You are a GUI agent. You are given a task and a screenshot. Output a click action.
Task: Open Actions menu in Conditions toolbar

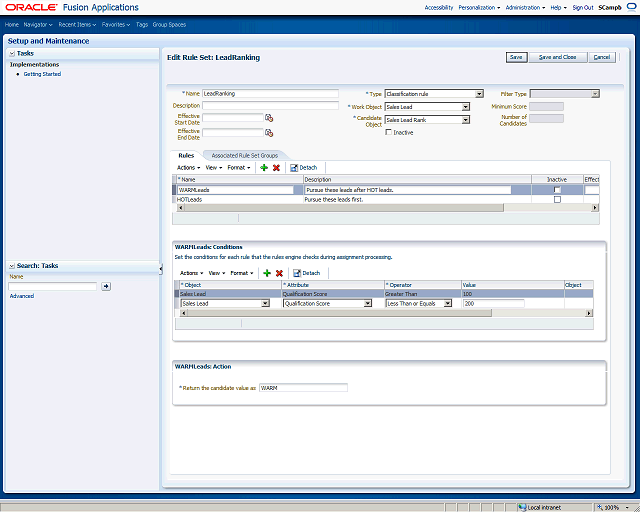191,273
